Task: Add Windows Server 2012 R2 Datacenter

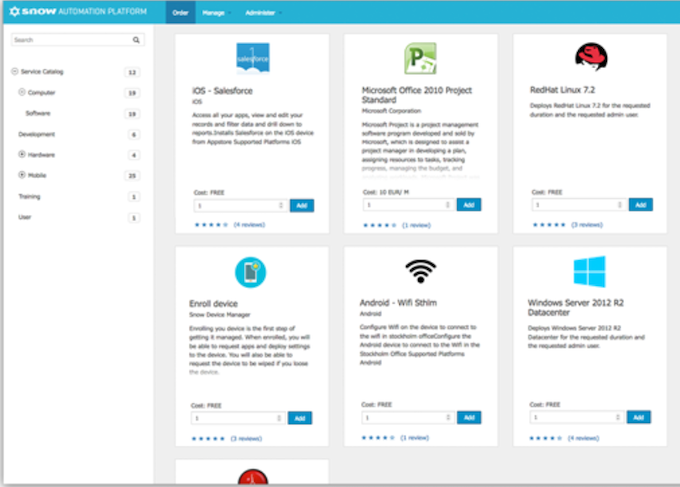Action: point(638,417)
